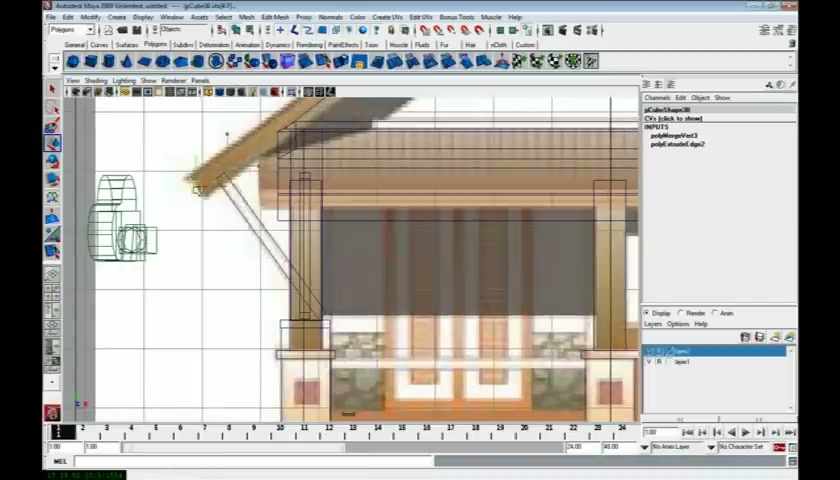The width and height of the screenshot is (840, 480).
Task: Open the Layers menu in Layer Editor
Action: click(x=652, y=324)
